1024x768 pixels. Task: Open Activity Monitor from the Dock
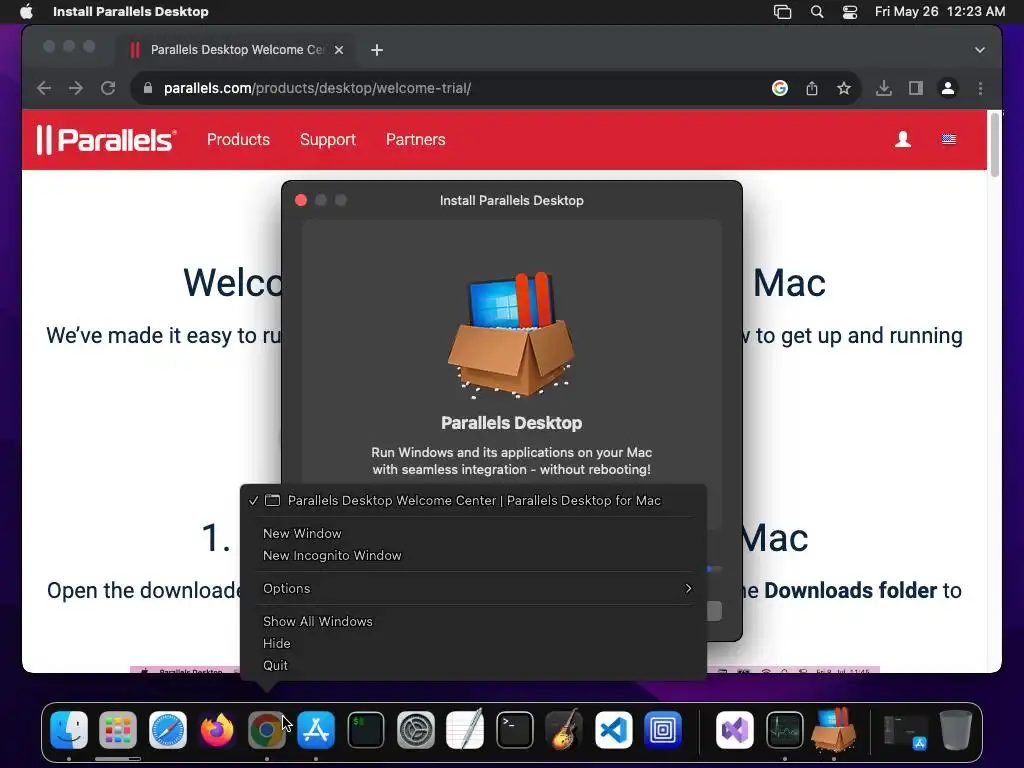[784, 729]
